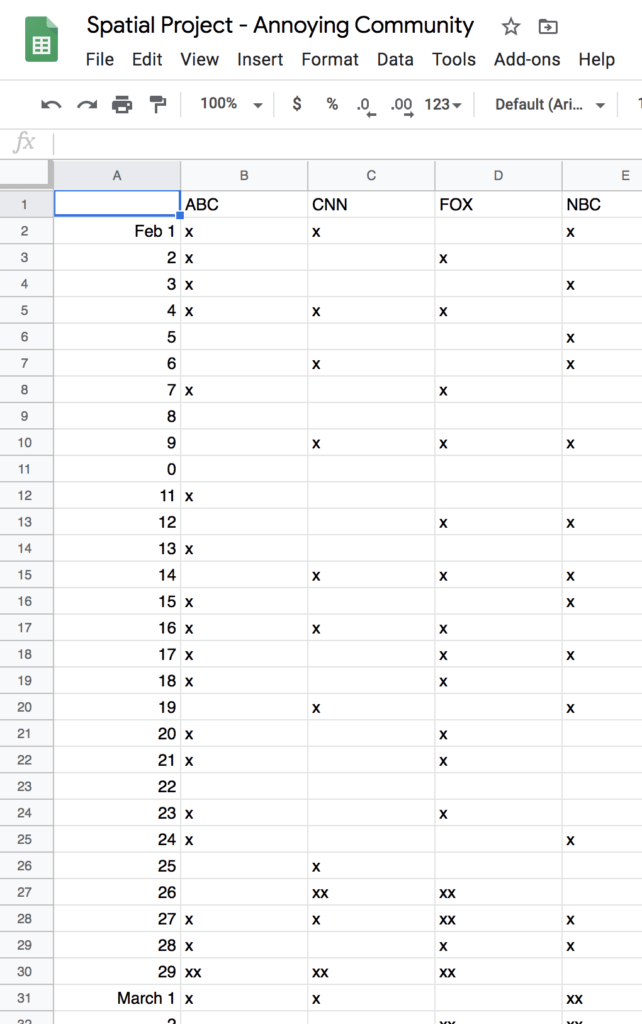Image resolution: width=642 pixels, height=1024 pixels.
Task: Activate the paint format tool
Action: (x=157, y=104)
